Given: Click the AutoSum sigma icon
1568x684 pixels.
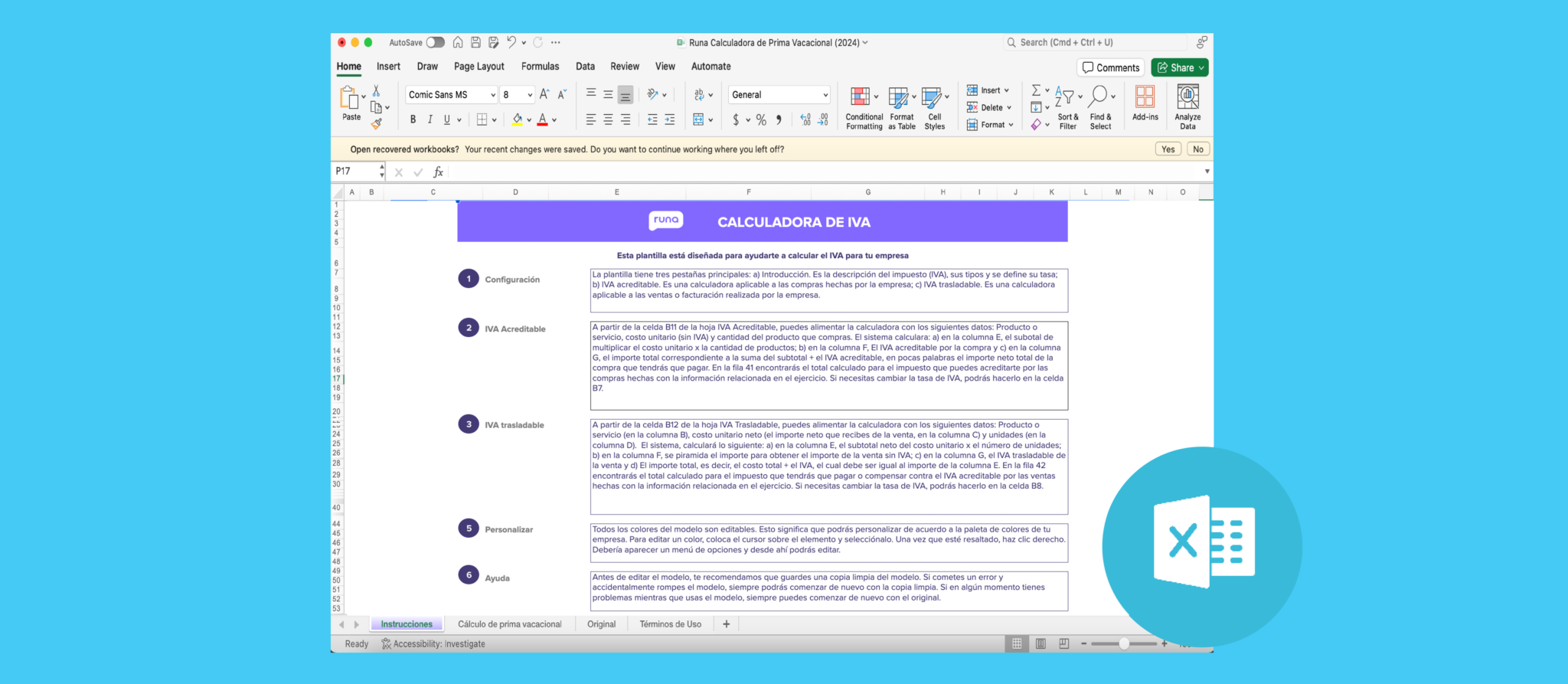Looking at the screenshot, I should tap(1036, 90).
